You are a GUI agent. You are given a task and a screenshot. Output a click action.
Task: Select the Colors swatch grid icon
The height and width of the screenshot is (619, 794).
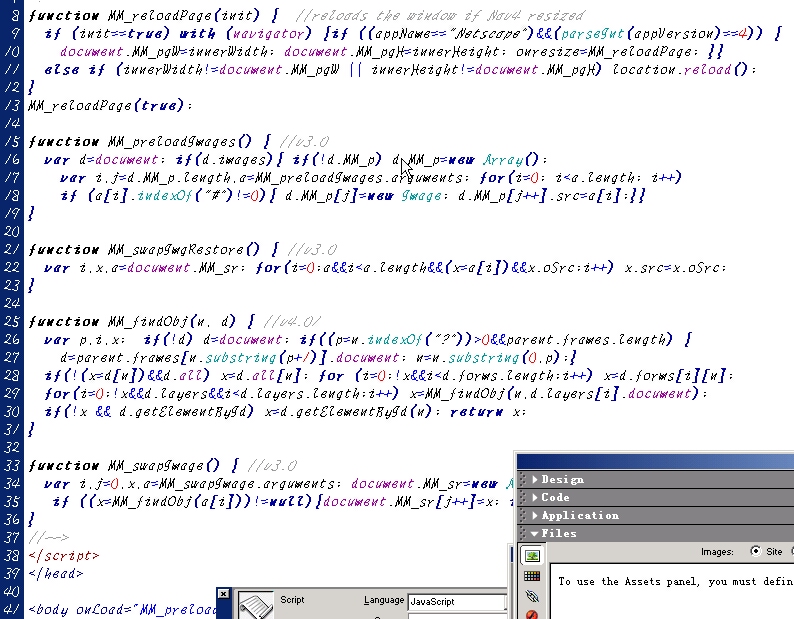pyautogui.click(x=532, y=576)
